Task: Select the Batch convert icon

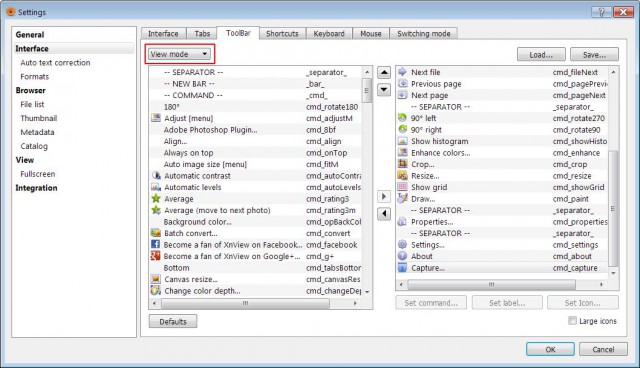Action: click(156, 233)
